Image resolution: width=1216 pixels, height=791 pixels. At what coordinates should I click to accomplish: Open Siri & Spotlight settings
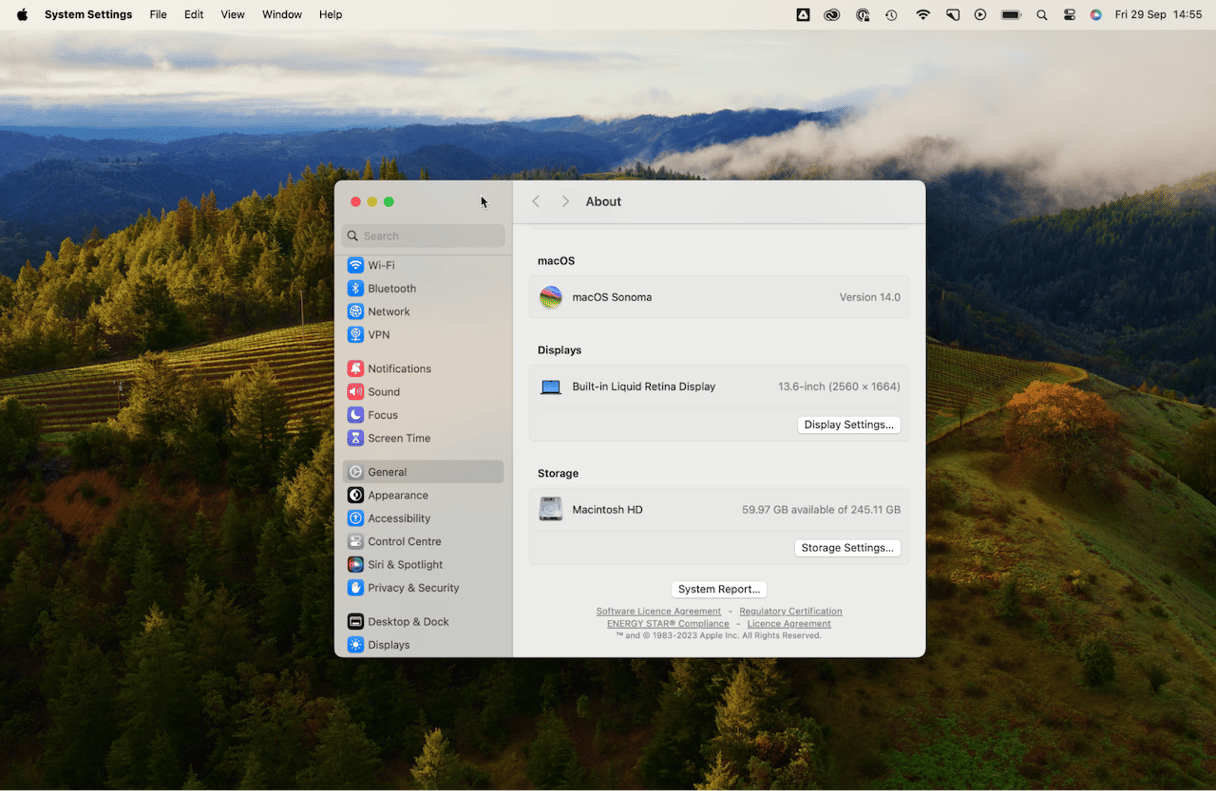click(404, 565)
